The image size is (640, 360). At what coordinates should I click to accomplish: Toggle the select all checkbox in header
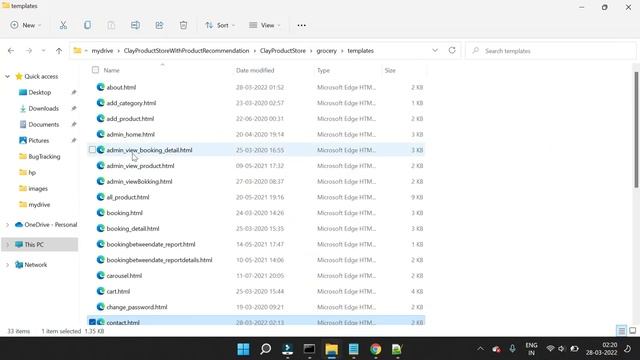(x=95, y=70)
